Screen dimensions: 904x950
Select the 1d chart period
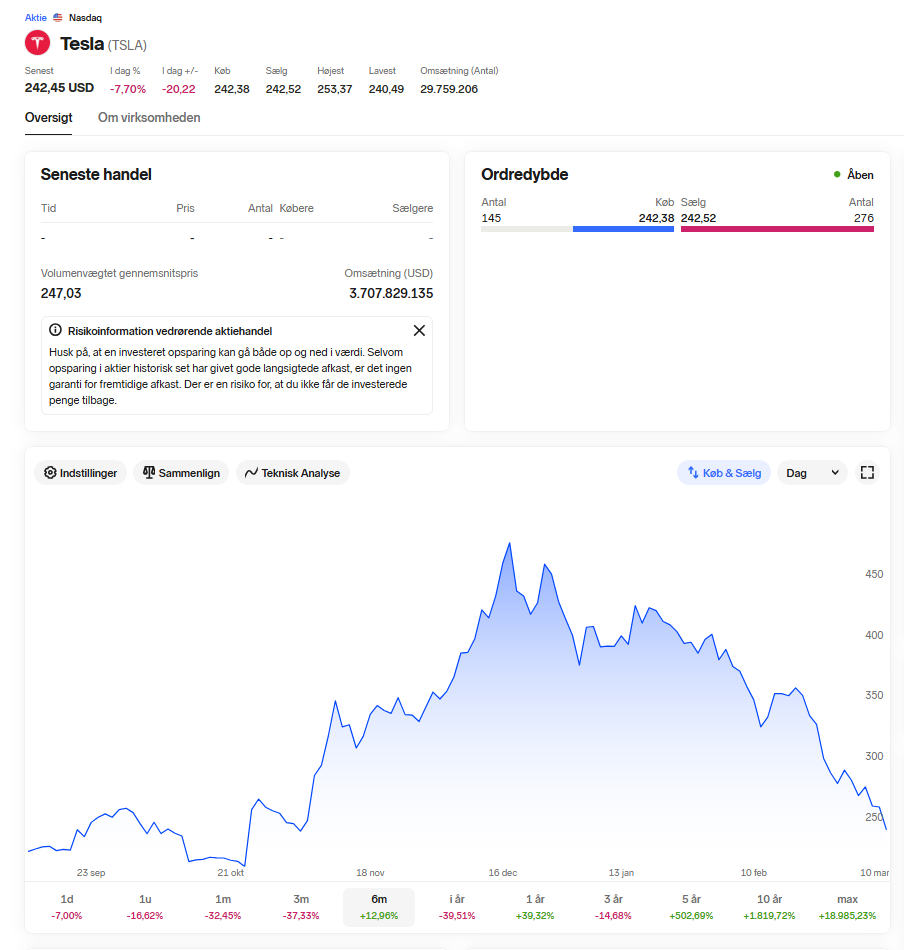click(x=67, y=907)
